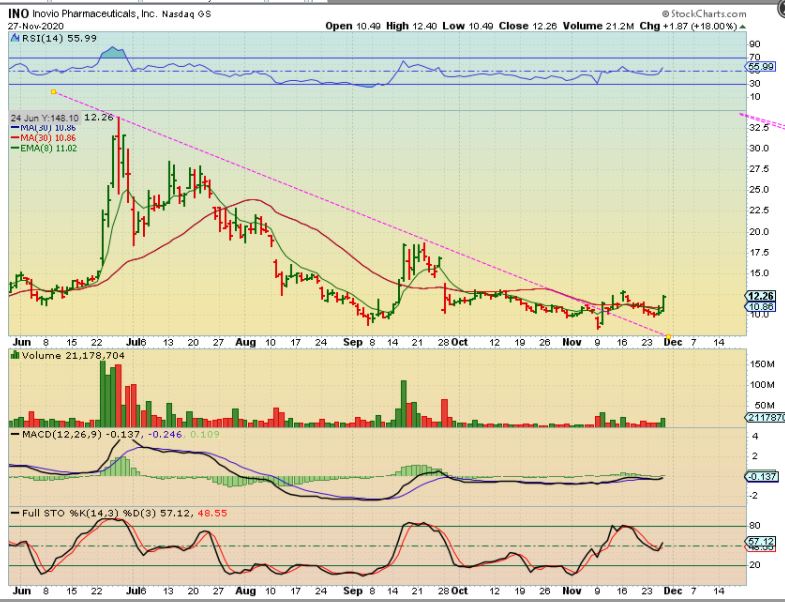
Task: Click the 20.0 price axis label
Action: [x=759, y=231]
